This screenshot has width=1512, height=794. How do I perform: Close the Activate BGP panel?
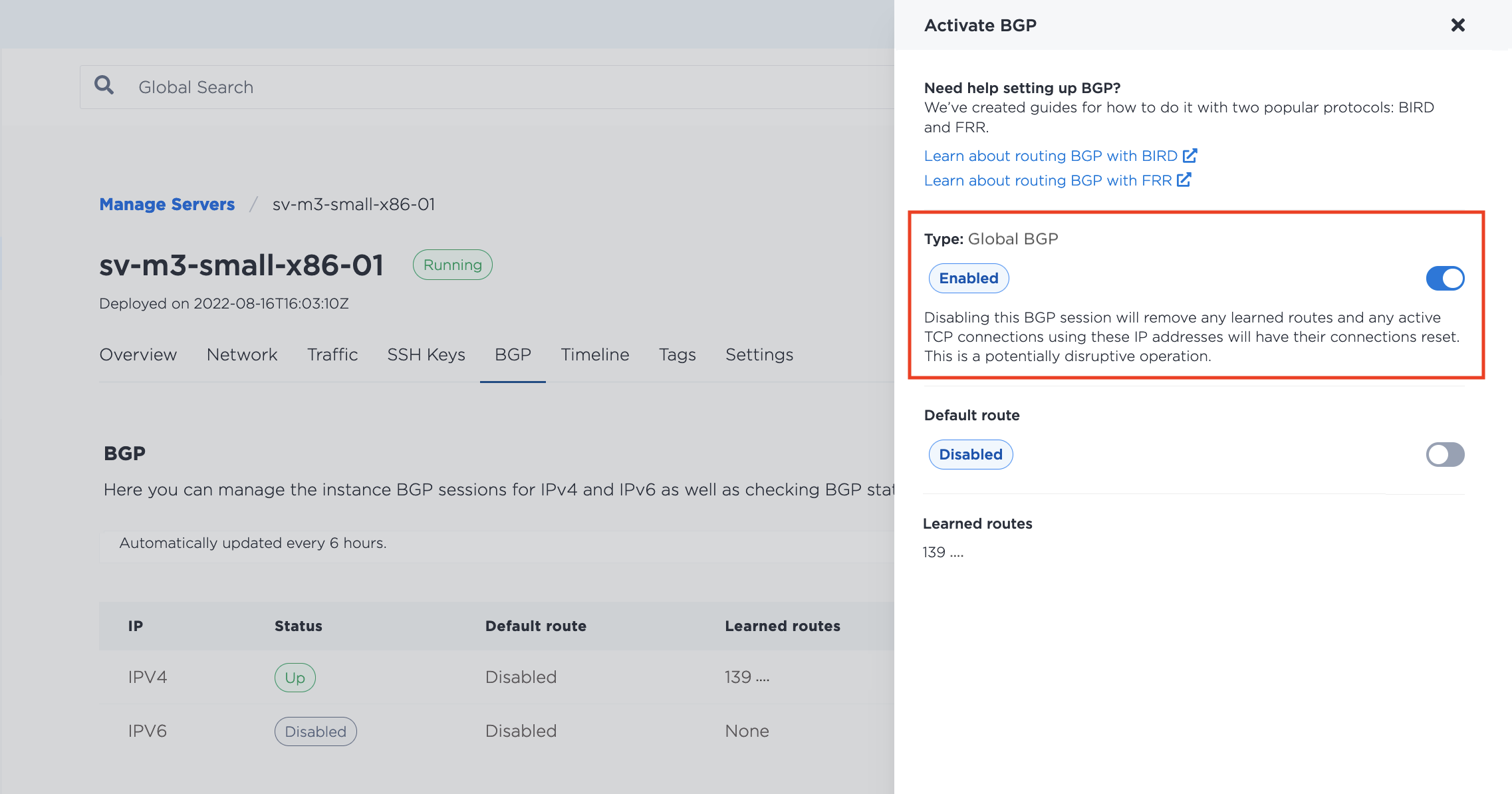pyautogui.click(x=1457, y=25)
